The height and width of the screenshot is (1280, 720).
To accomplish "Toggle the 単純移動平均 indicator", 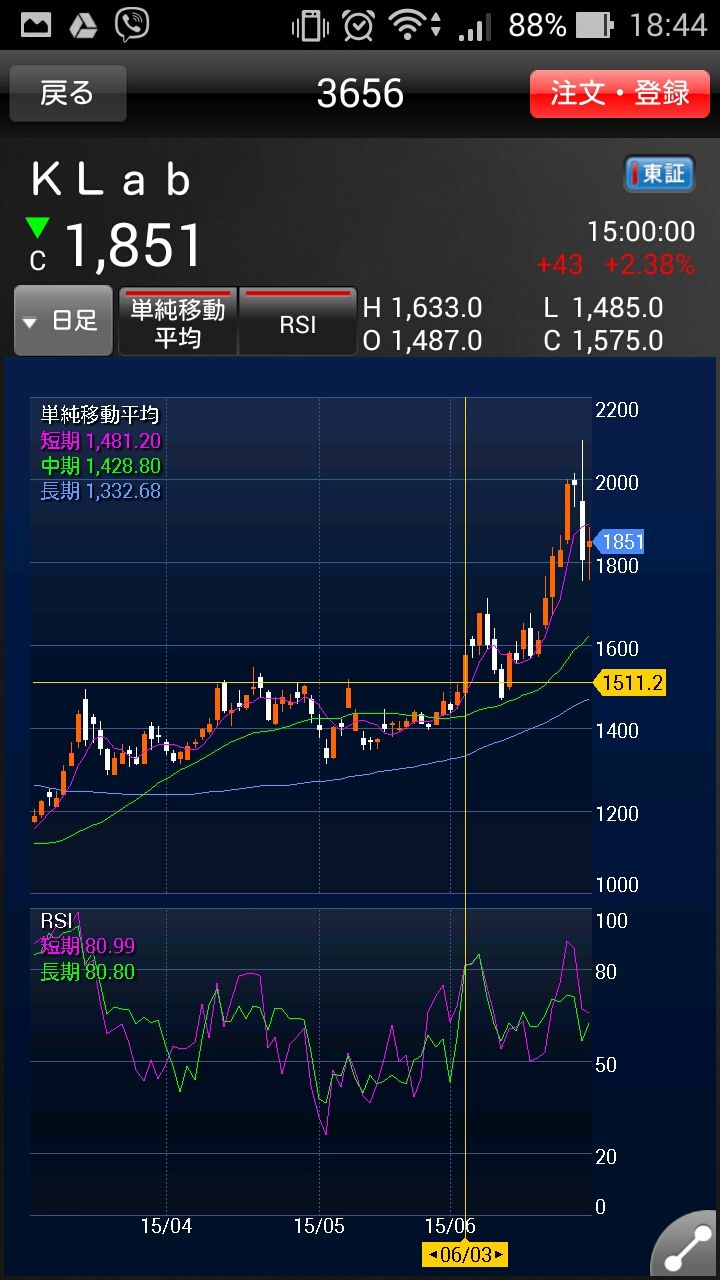I will 178,322.
